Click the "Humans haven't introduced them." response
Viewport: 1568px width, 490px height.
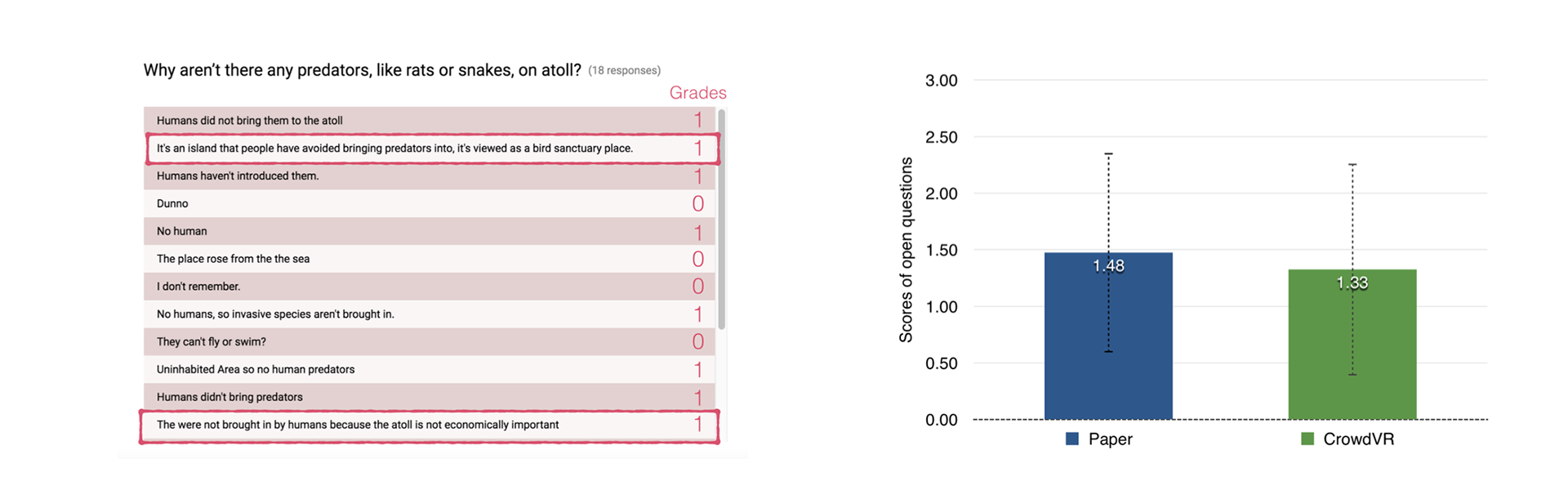pos(238,176)
